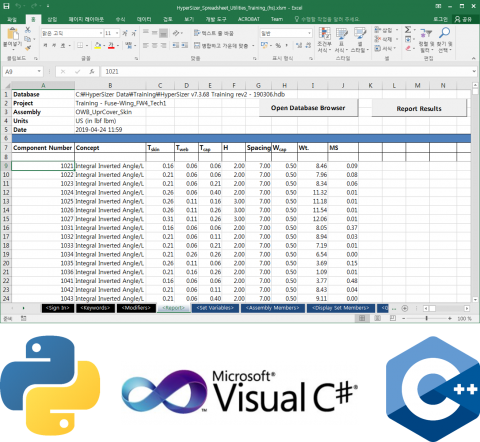
Task: Collapse the ribbon
Action: point(474,58)
